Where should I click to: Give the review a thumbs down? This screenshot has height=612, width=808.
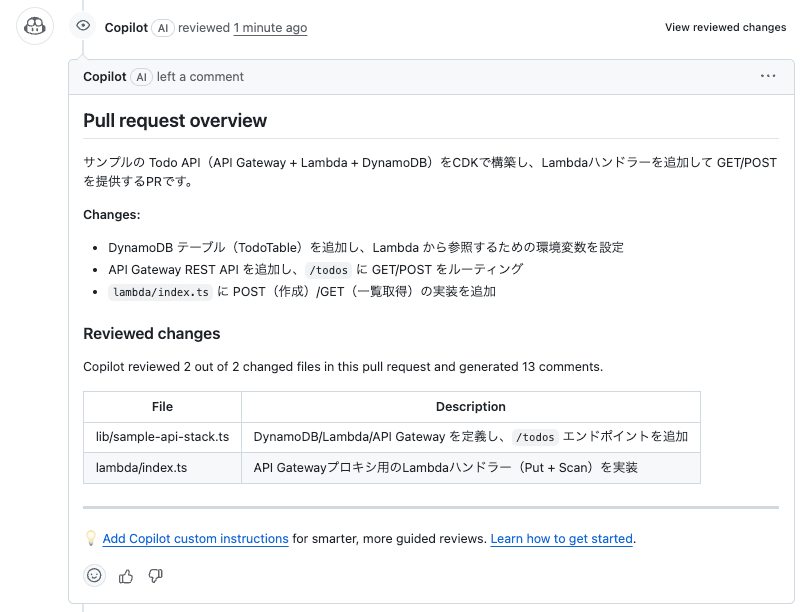(x=155, y=575)
